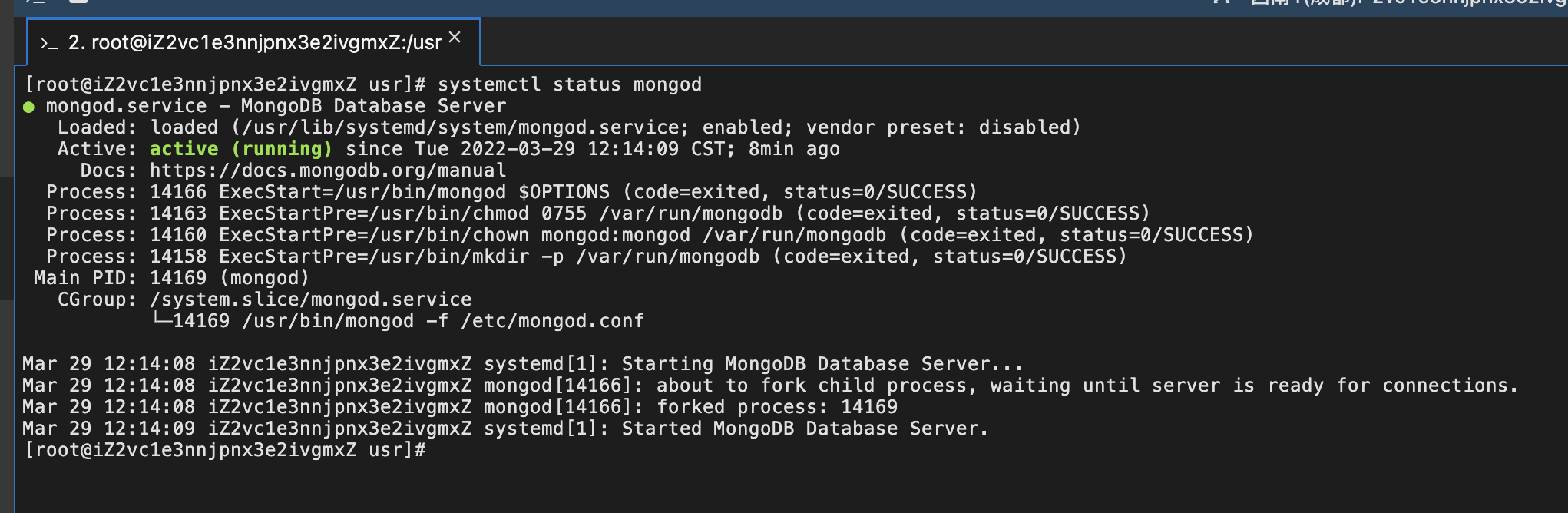This screenshot has width=1568, height=513.
Task: Click the green active (running) status text
Action: tap(240, 149)
